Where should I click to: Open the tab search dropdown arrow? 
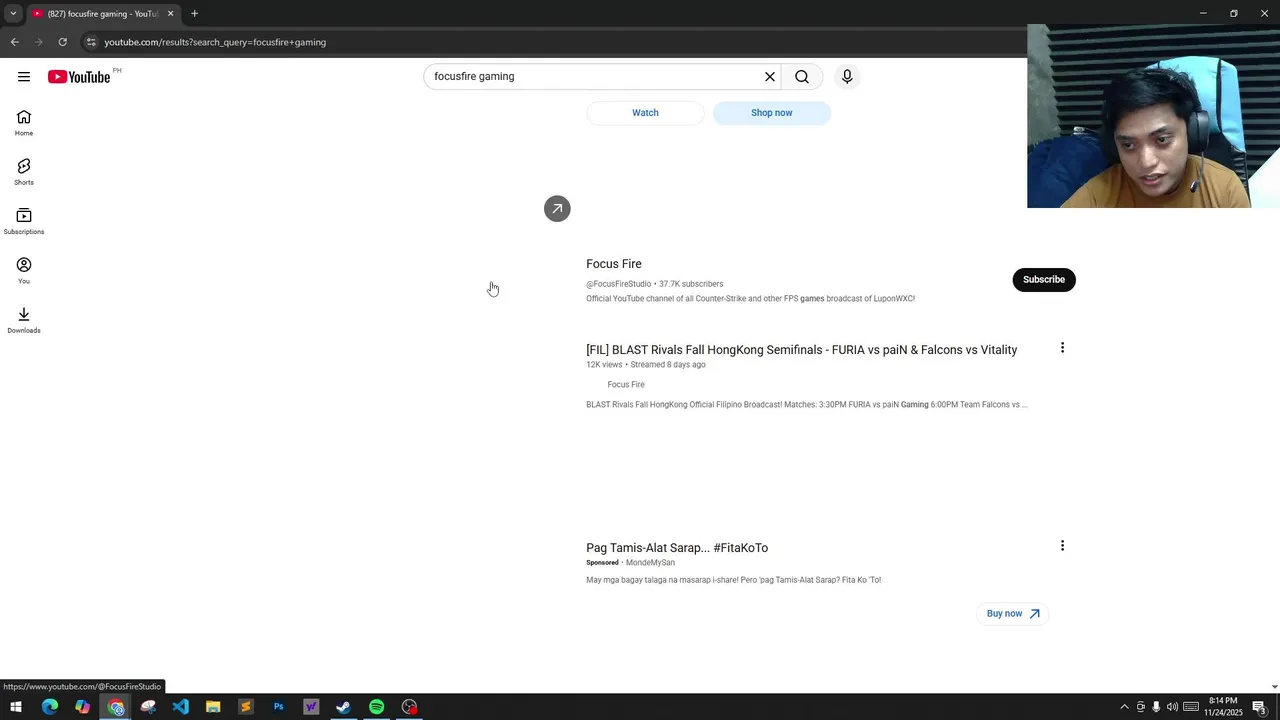point(13,14)
